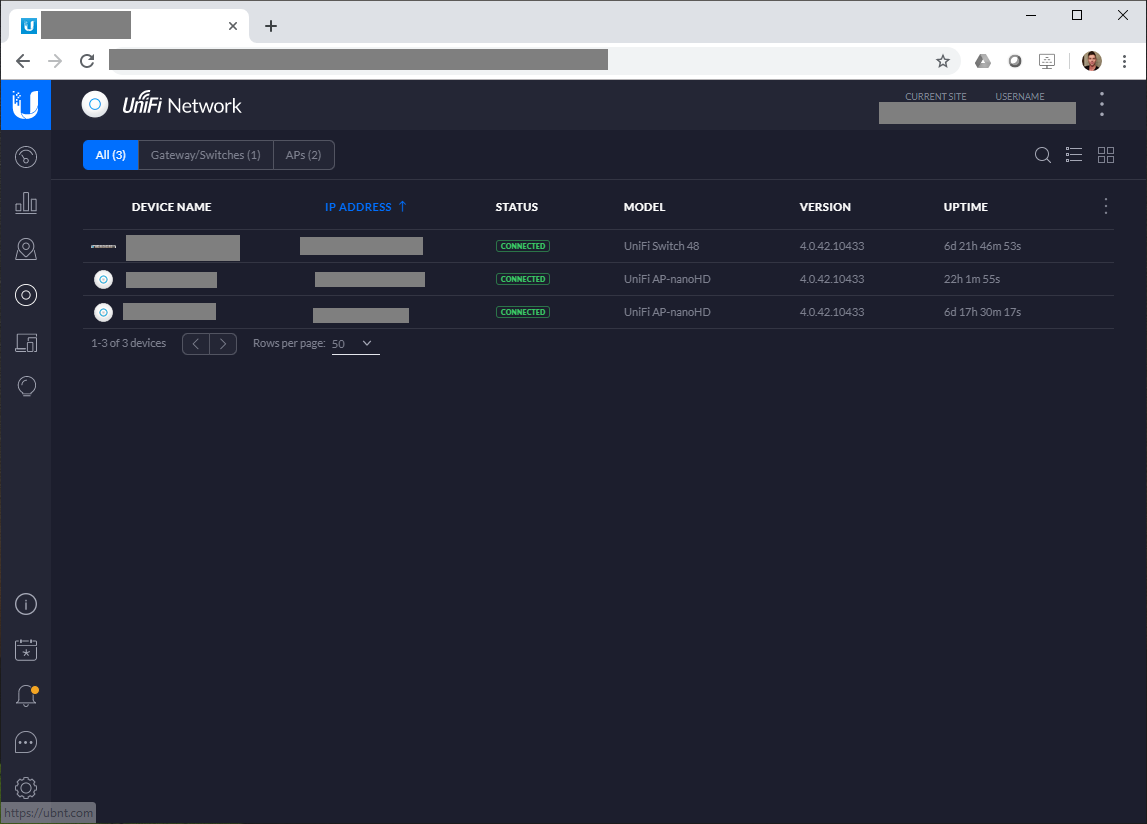This screenshot has width=1147, height=824.
Task: Open Rows per page dropdown
Action: point(355,344)
